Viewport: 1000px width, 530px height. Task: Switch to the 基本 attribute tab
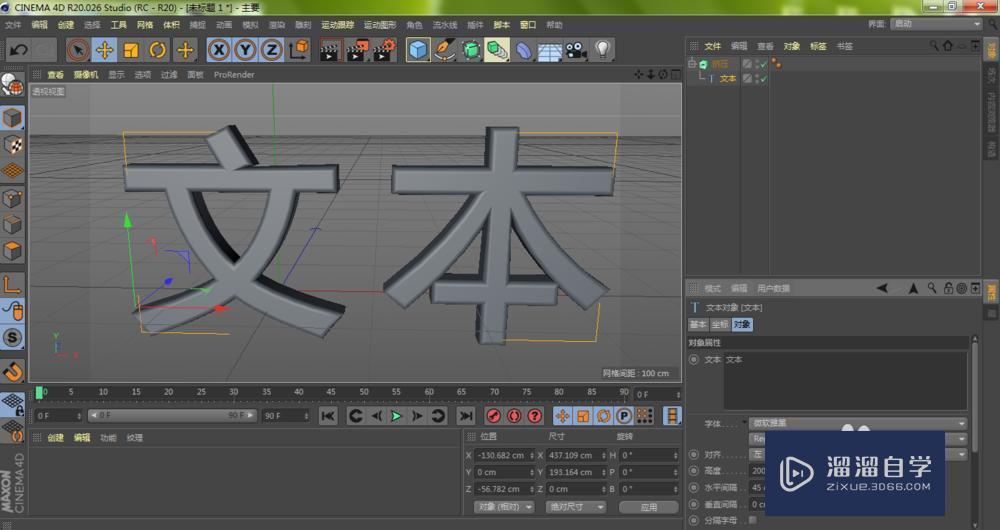click(x=698, y=325)
